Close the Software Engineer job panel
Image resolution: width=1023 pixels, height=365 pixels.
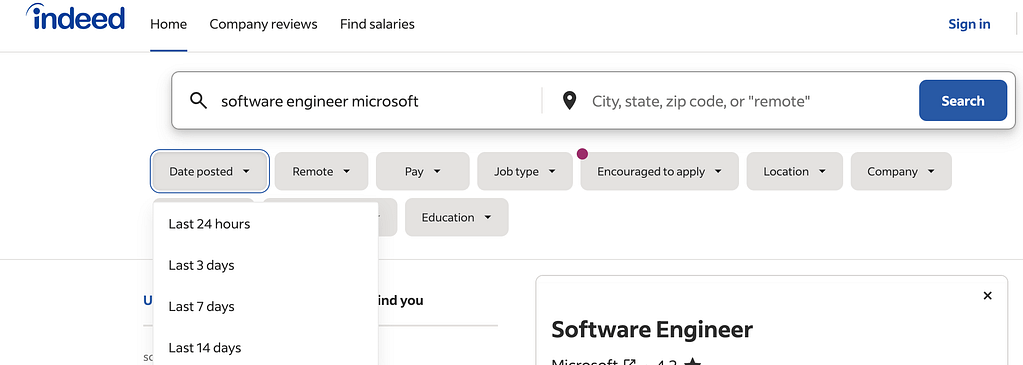tap(987, 296)
